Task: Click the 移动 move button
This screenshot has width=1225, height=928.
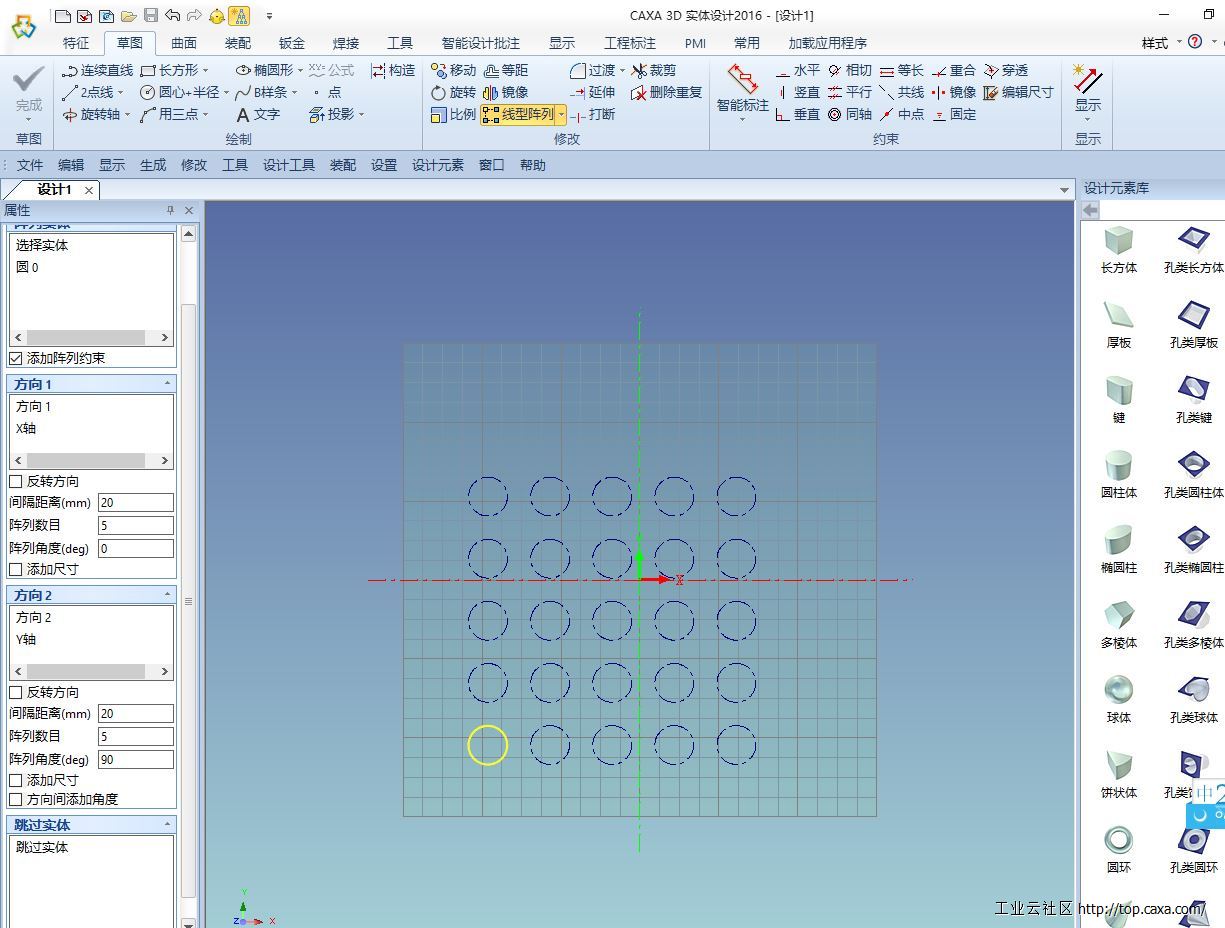Action: click(453, 70)
